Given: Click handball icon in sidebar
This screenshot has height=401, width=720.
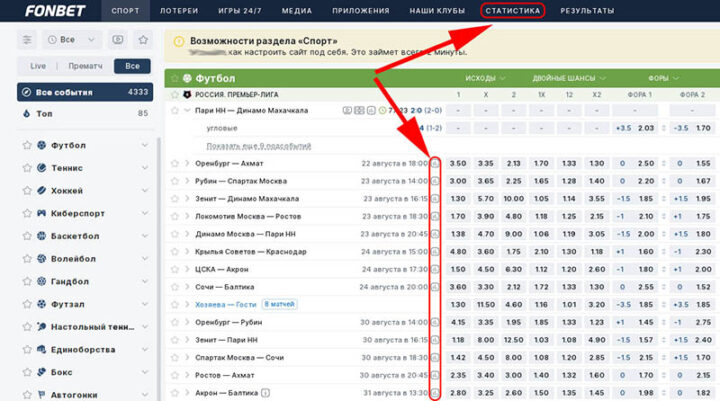Looking at the screenshot, I should click(42, 281).
